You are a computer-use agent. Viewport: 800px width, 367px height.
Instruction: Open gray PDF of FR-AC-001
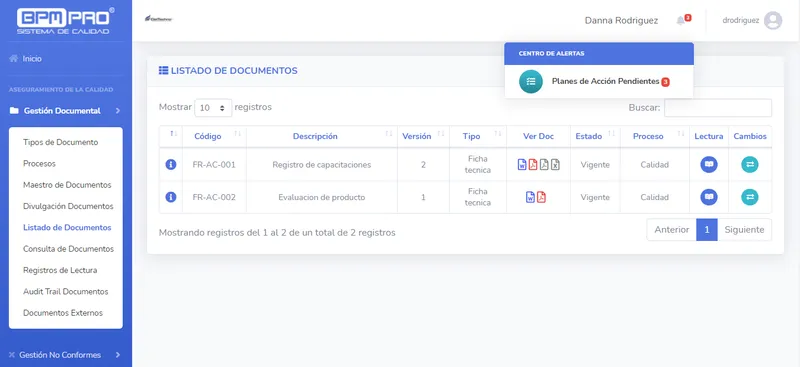[x=544, y=164]
